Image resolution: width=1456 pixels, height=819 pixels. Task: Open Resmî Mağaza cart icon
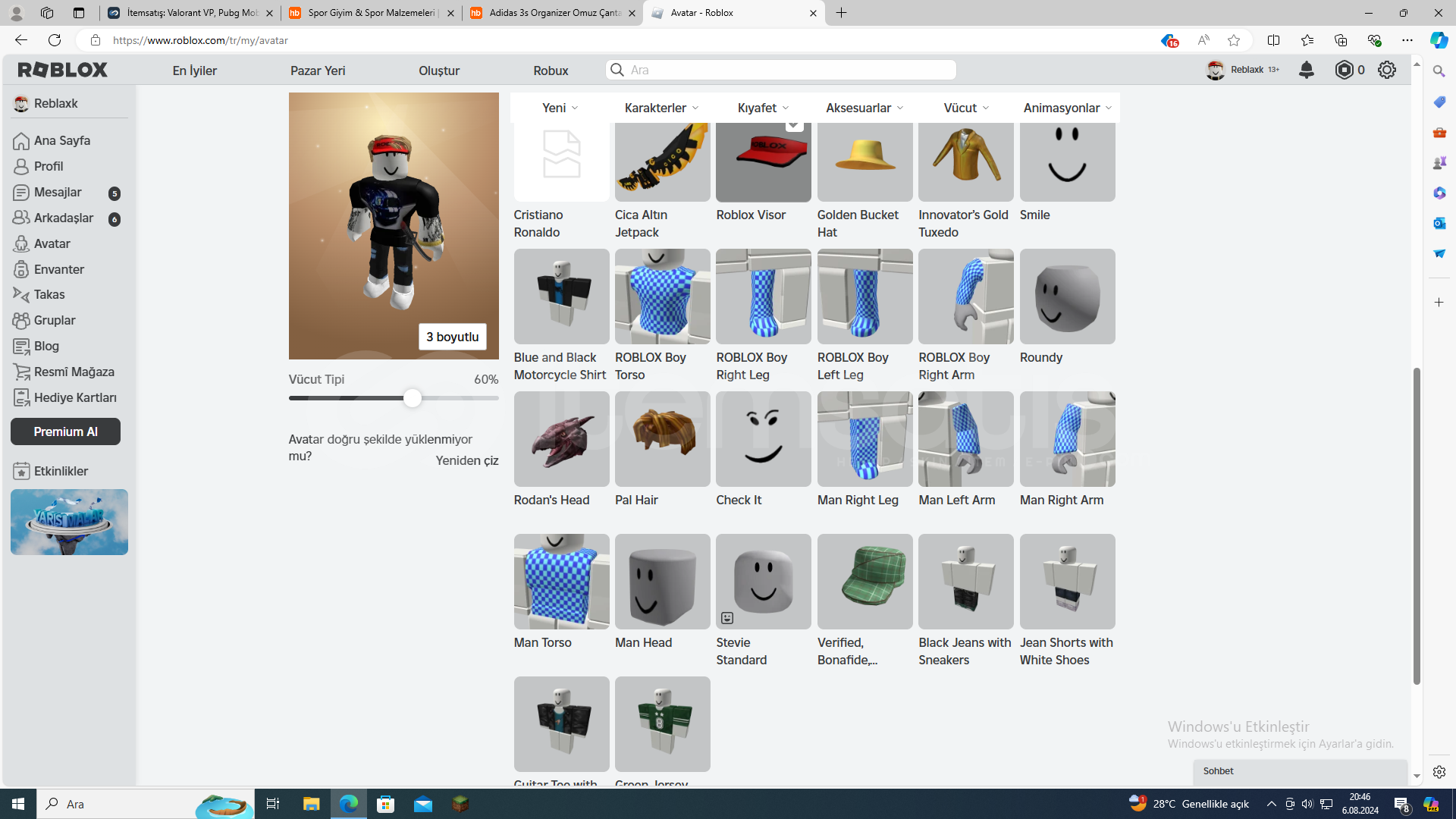pos(21,372)
